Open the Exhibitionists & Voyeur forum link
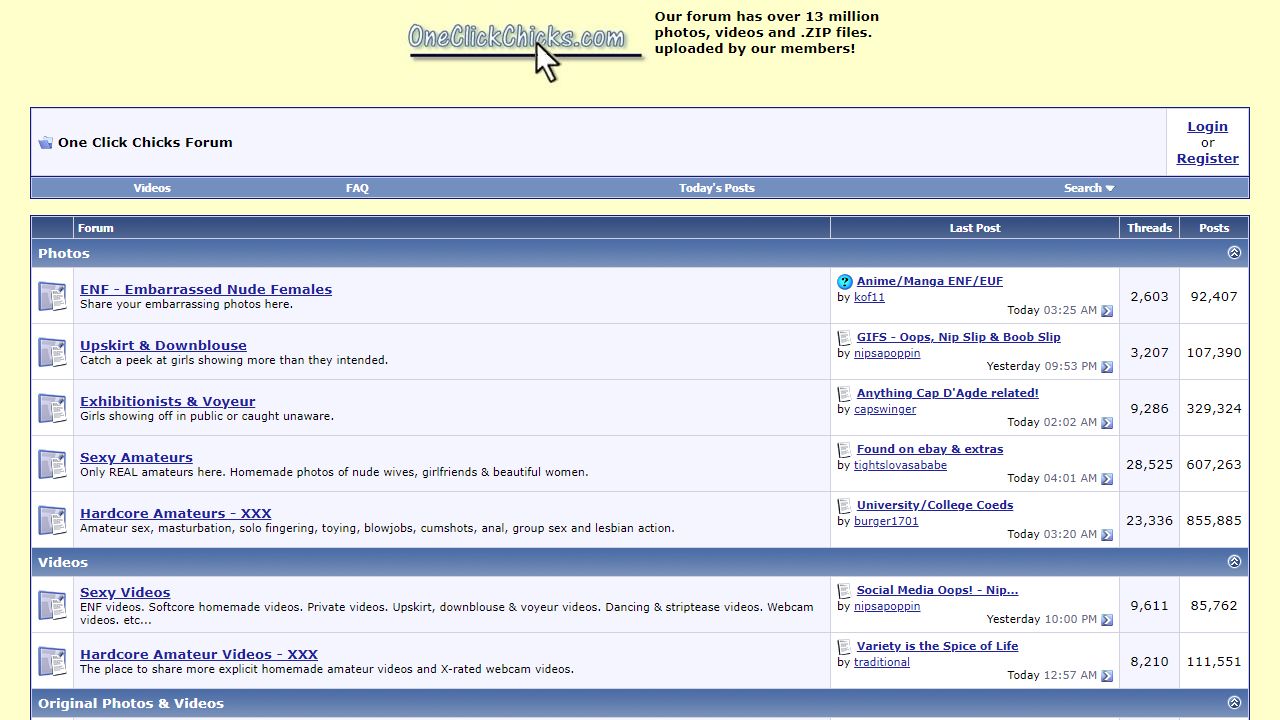Image resolution: width=1280 pixels, height=720 pixels. pyautogui.click(x=168, y=401)
